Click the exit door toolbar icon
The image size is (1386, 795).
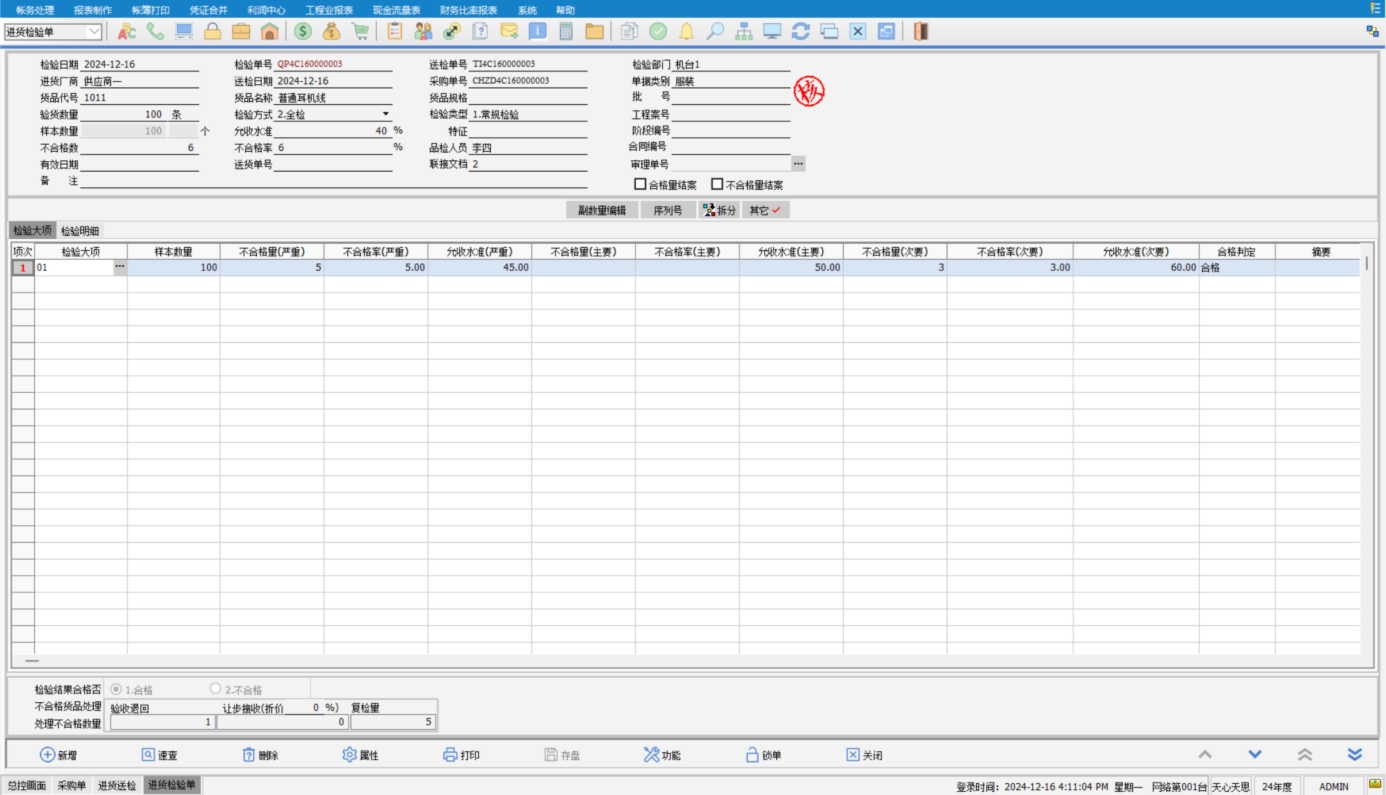(921, 31)
